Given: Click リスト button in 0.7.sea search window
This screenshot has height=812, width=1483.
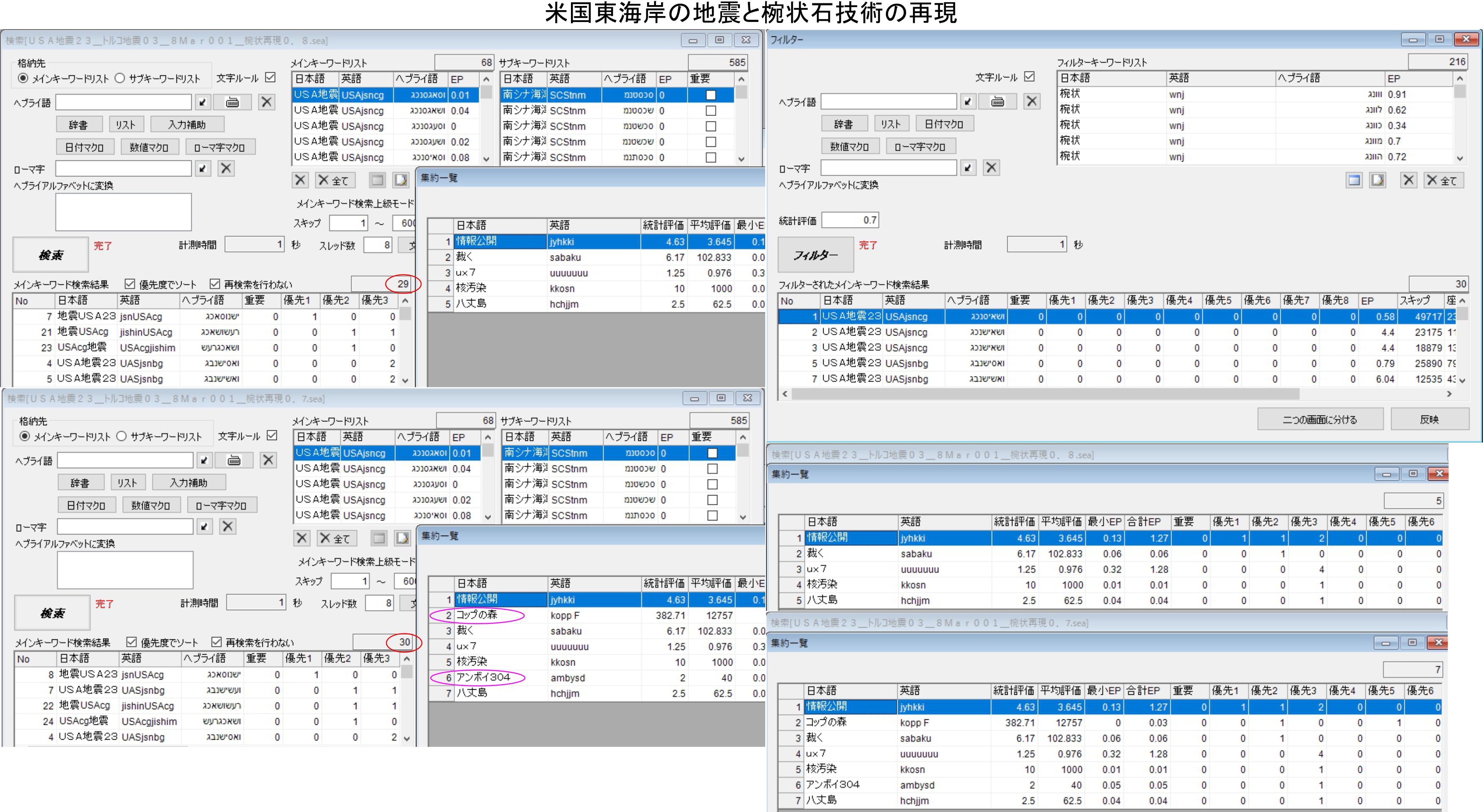Looking at the screenshot, I should [x=127, y=482].
